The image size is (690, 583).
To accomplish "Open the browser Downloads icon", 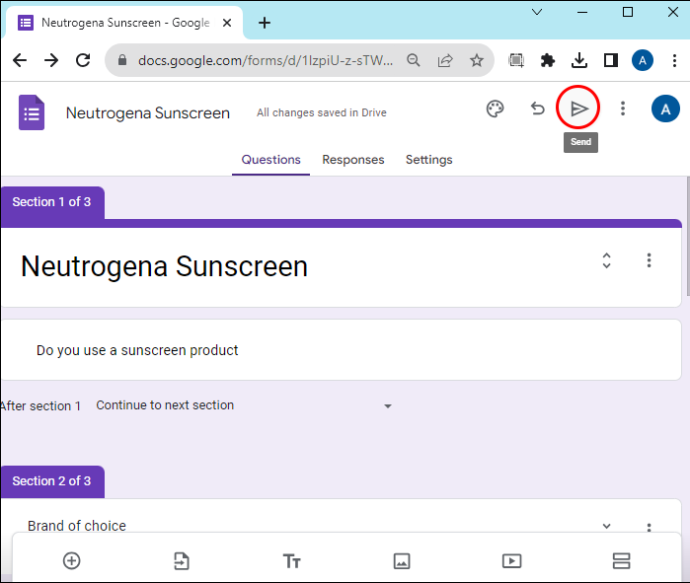I will click(x=579, y=60).
